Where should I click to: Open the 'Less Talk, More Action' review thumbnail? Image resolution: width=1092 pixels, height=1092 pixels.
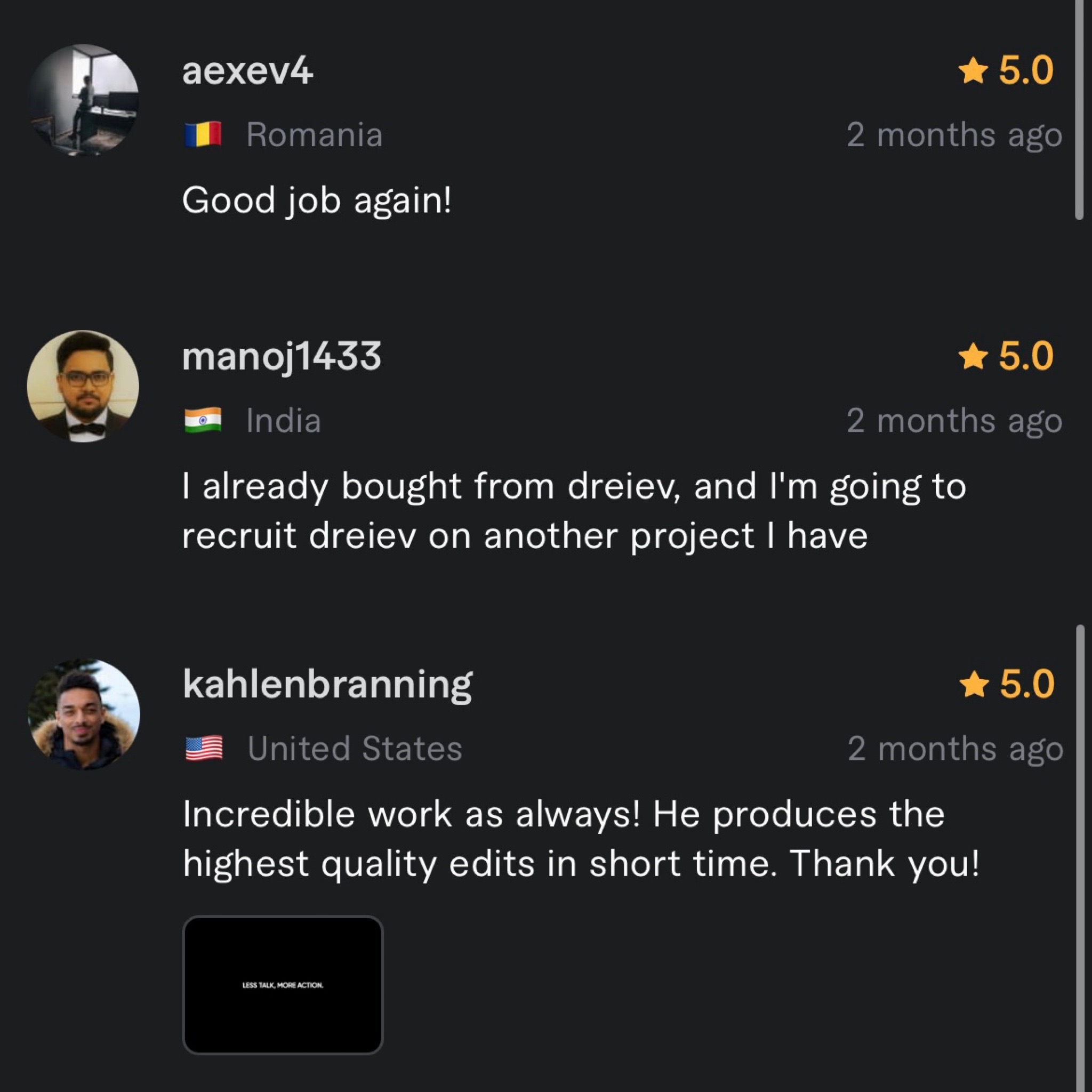click(283, 985)
